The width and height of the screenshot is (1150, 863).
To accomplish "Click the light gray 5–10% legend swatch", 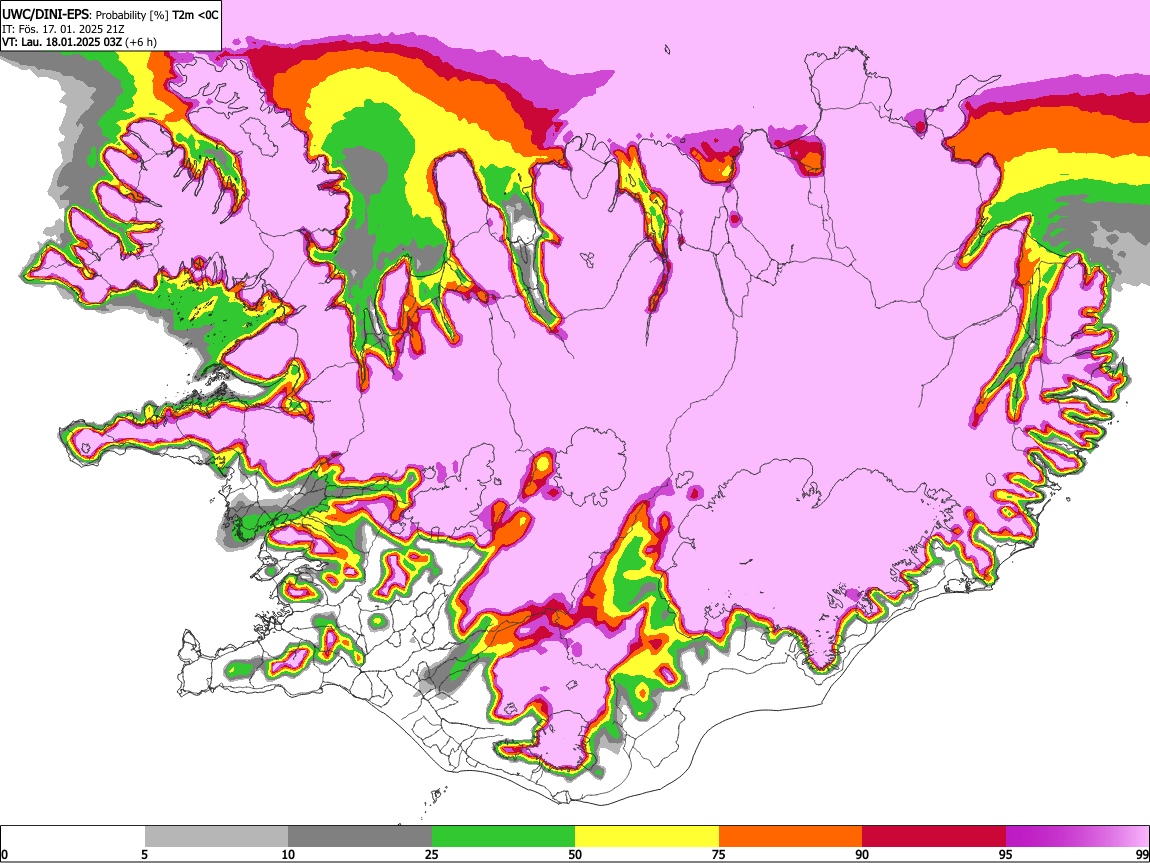I will 216,836.
